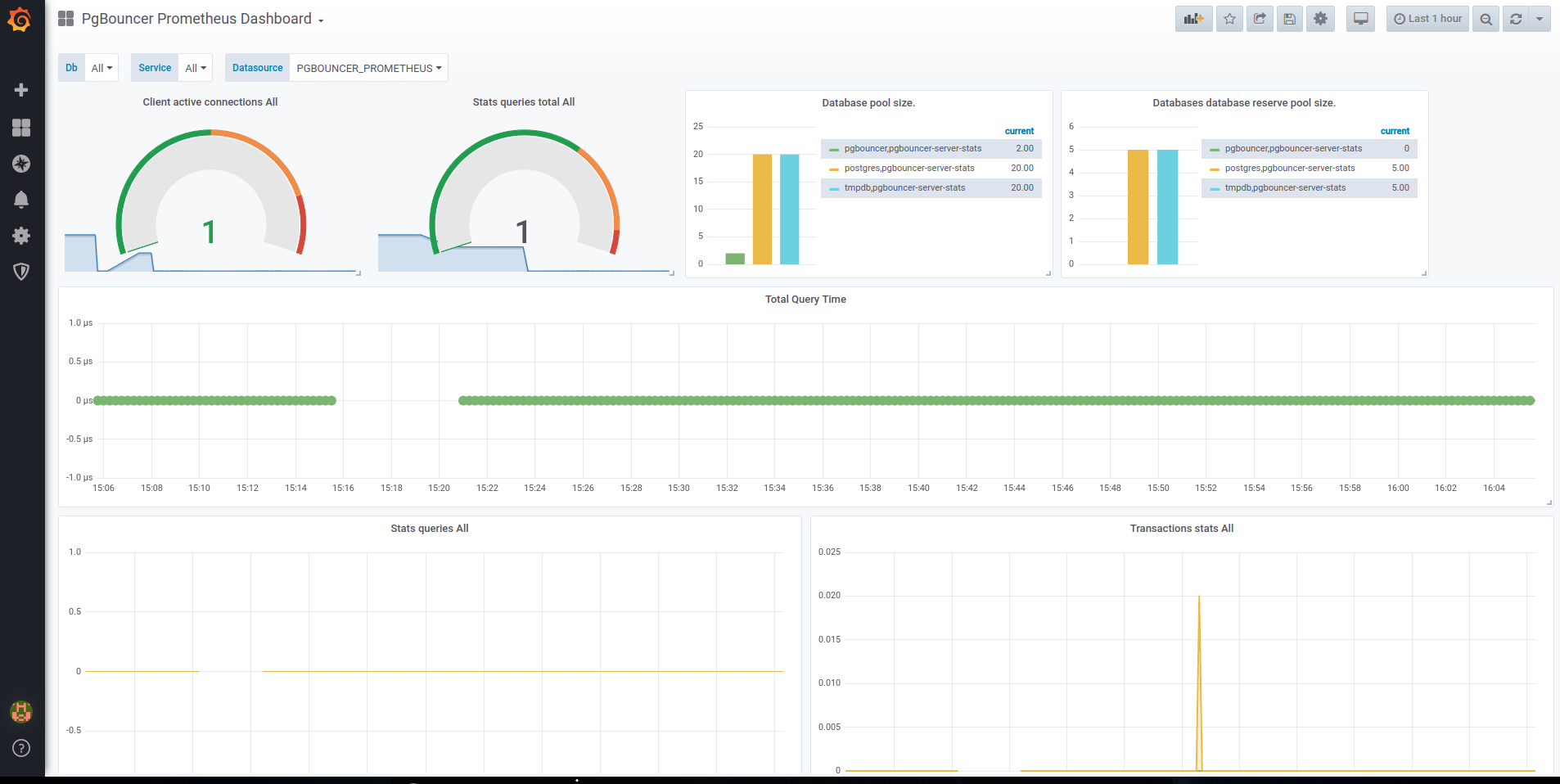1560x784 pixels.
Task: Open dashboard settings gear icon
Action: pyautogui.click(x=1320, y=19)
